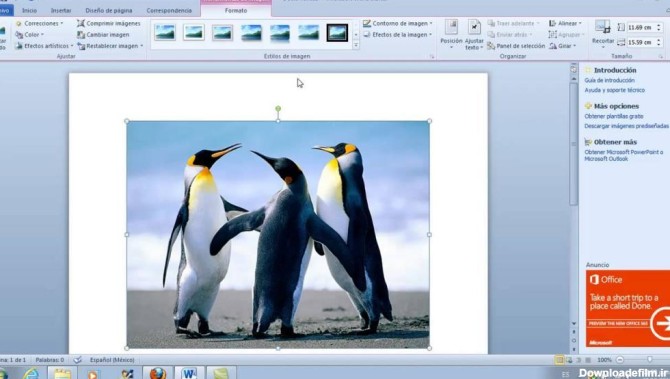
Task: Click the height field showing 11.69 cm
Action: click(641, 27)
